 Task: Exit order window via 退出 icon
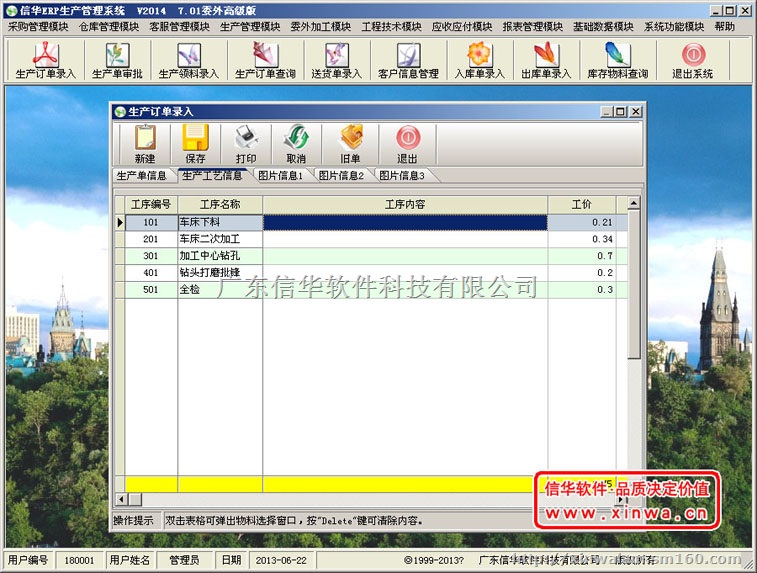pyautogui.click(x=407, y=144)
